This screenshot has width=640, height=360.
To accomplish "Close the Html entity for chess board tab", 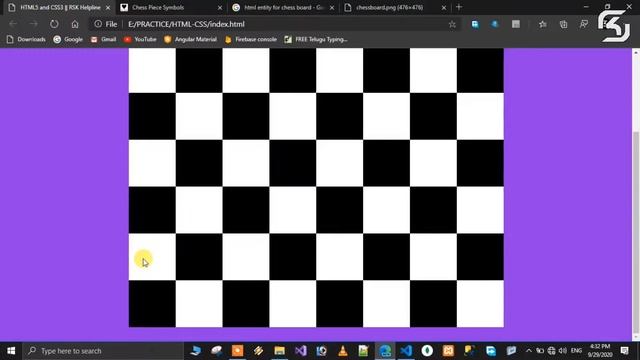I will pyautogui.click(x=332, y=7).
